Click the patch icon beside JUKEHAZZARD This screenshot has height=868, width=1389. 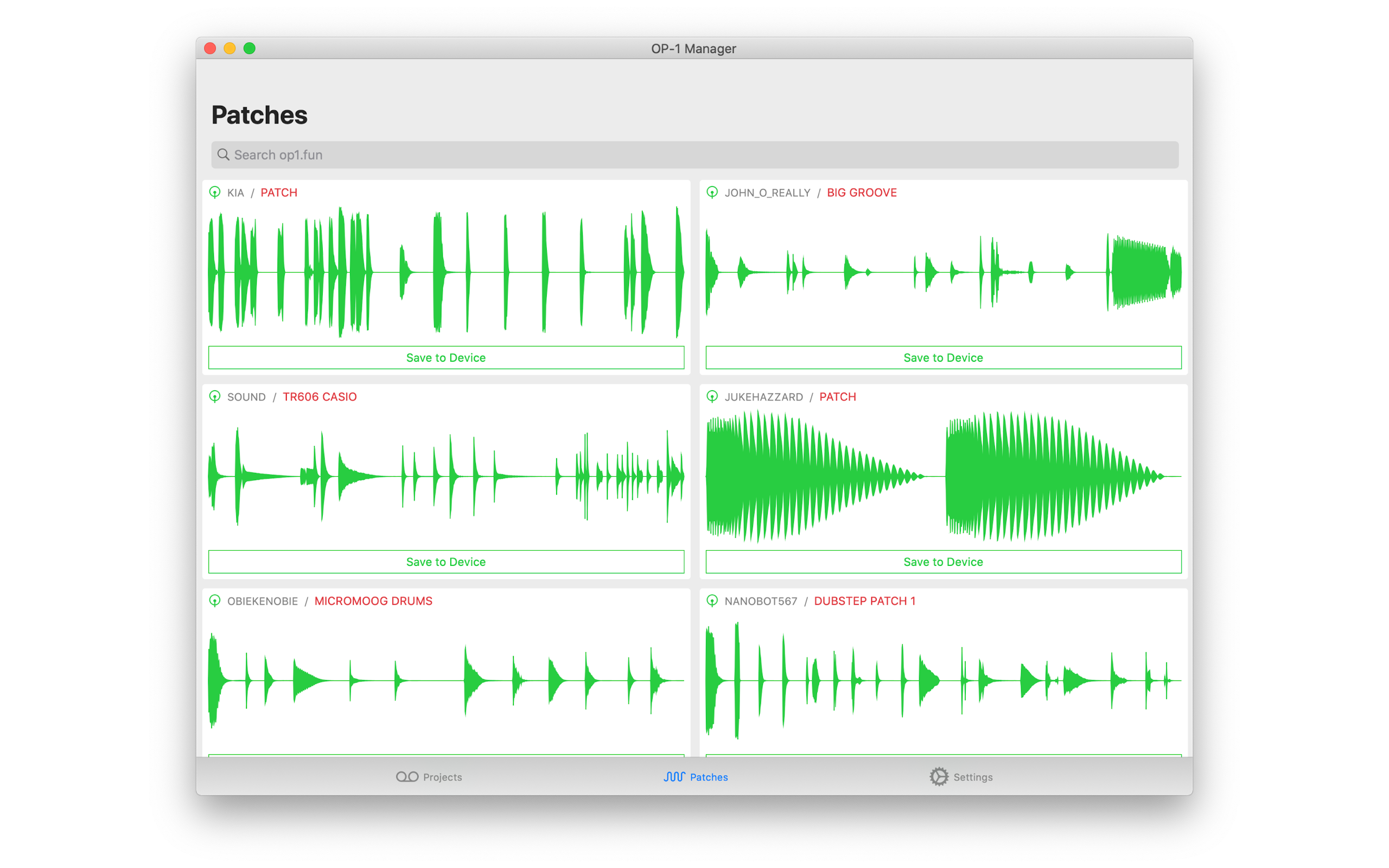point(712,397)
